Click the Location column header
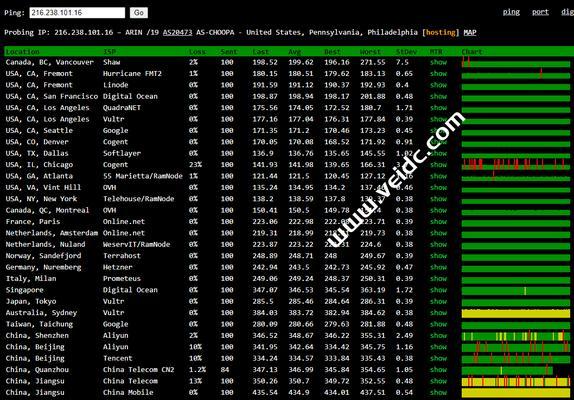The height and width of the screenshot is (400, 574). (x=22, y=52)
